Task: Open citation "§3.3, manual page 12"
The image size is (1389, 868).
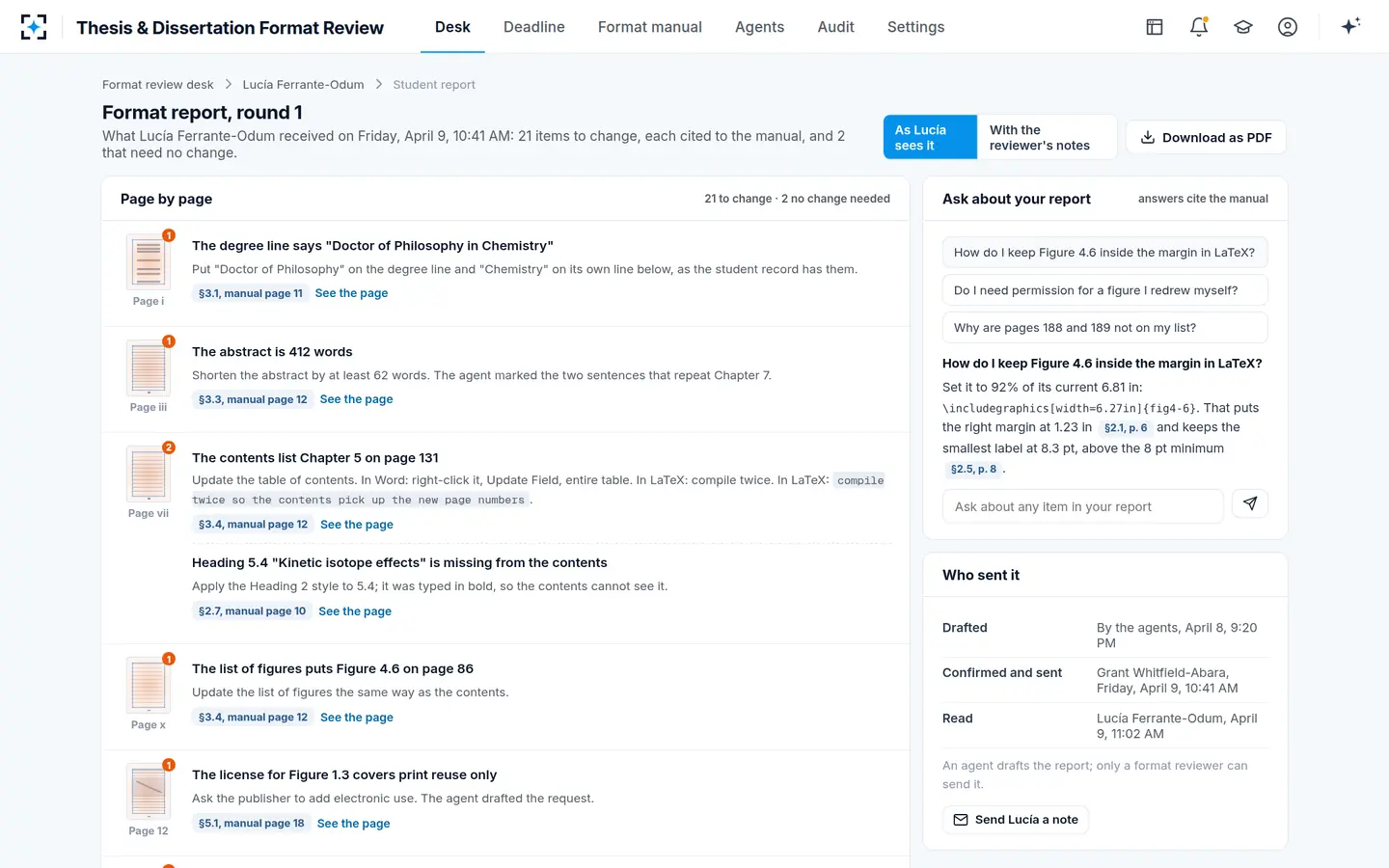Action: [x=253, y=399]
